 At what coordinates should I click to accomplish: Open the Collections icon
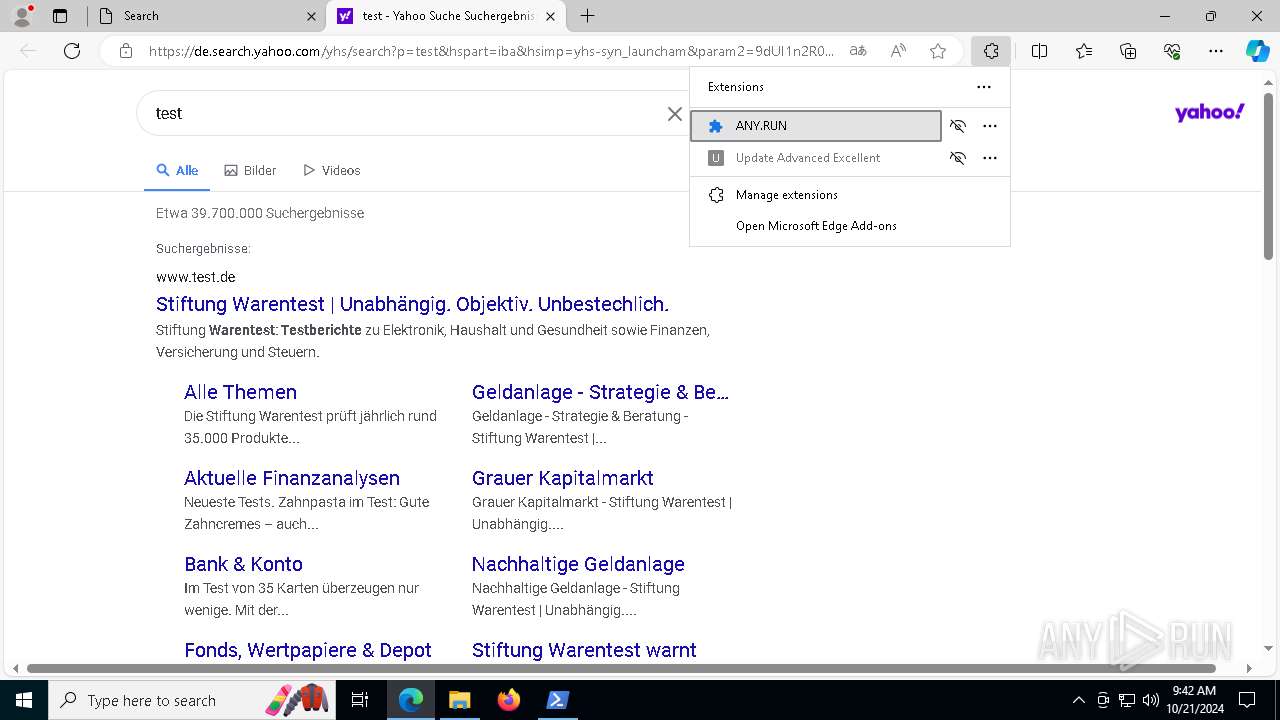[x=1128, y=51]
